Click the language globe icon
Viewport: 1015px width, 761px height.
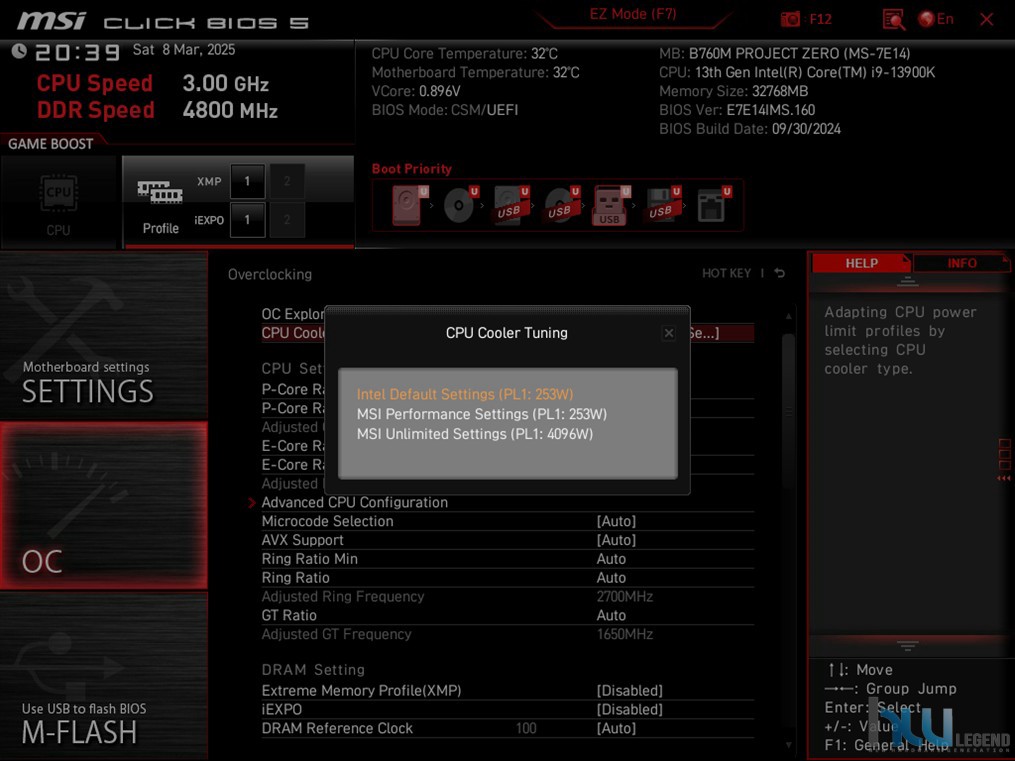click(x=926, y=19)
